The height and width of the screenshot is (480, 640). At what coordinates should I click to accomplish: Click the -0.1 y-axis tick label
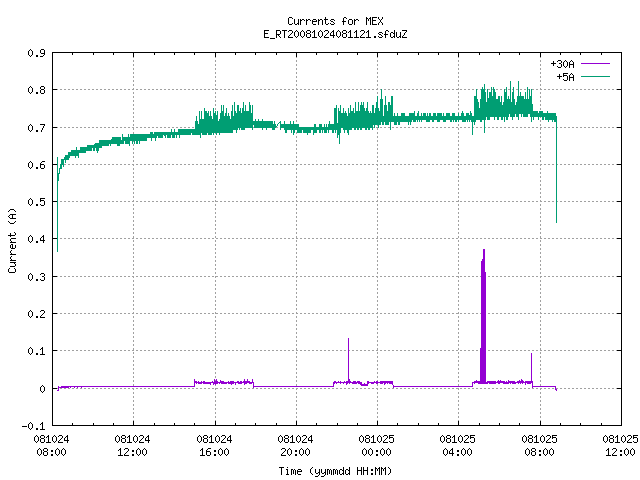[x=33, y=426]
